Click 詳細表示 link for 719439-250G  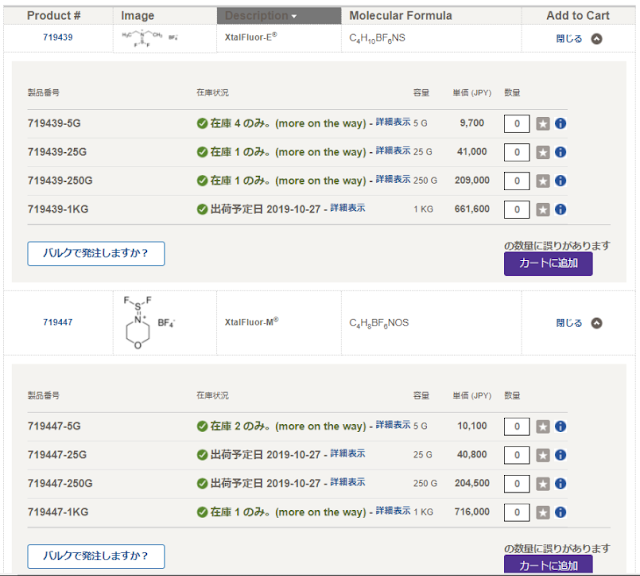393,179
